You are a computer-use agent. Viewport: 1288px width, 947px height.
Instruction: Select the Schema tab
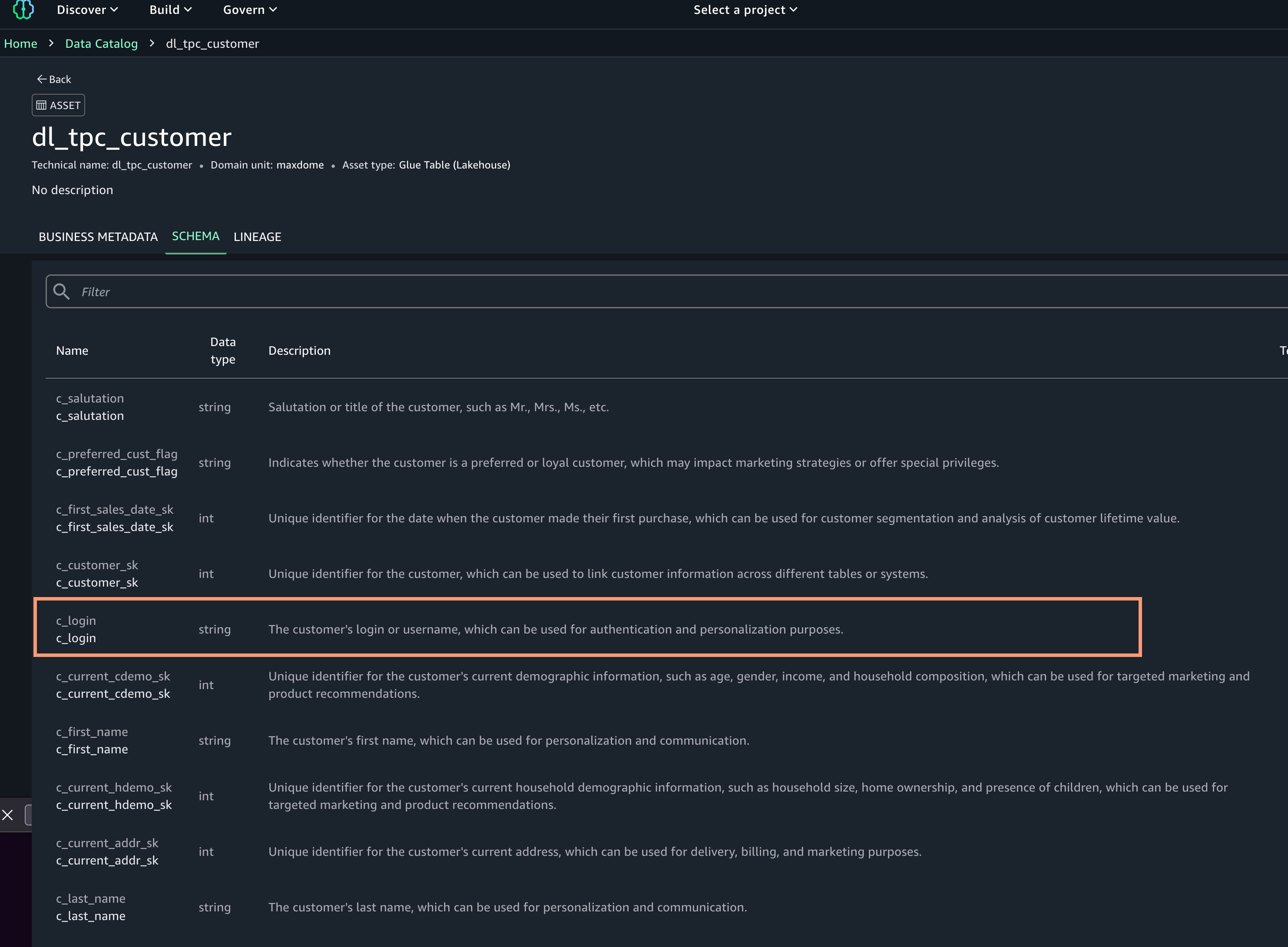pyautogui.click(x=195, y=236)
